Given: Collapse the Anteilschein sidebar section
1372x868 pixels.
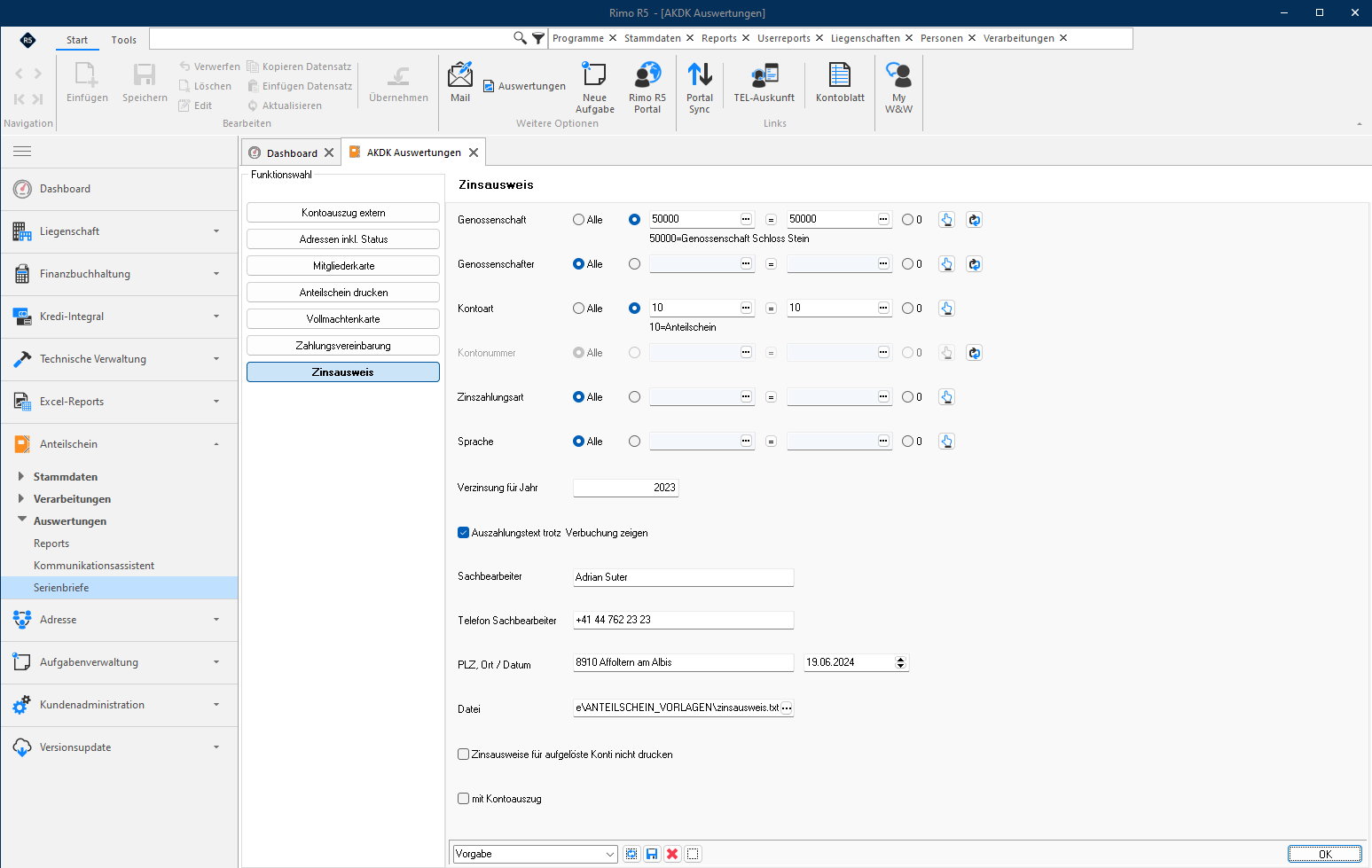Looking at the screenshot, I should (x=119, y=444).
